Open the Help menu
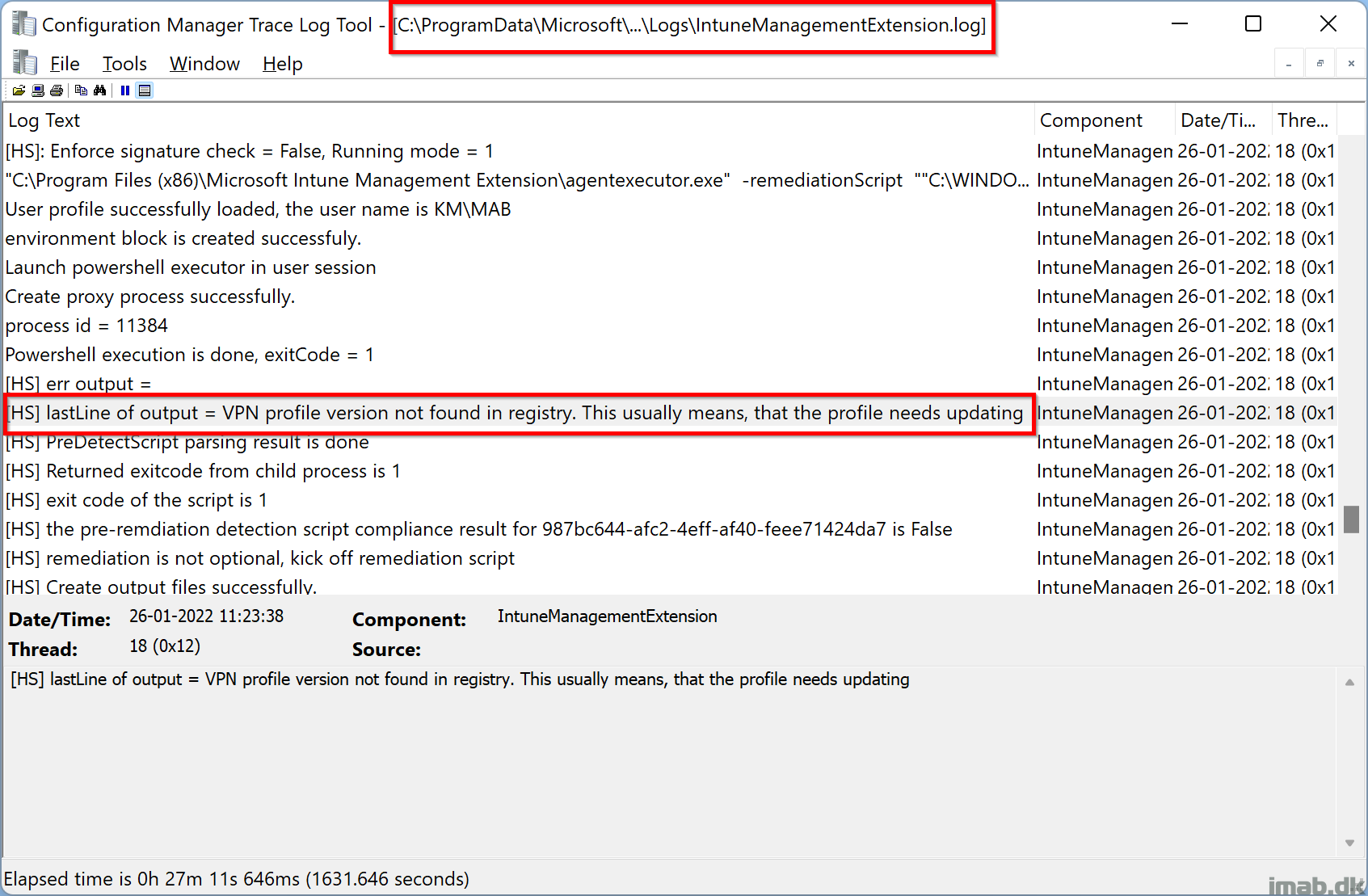The width and height of the screenshot is (1368, 896). [283, 64]
